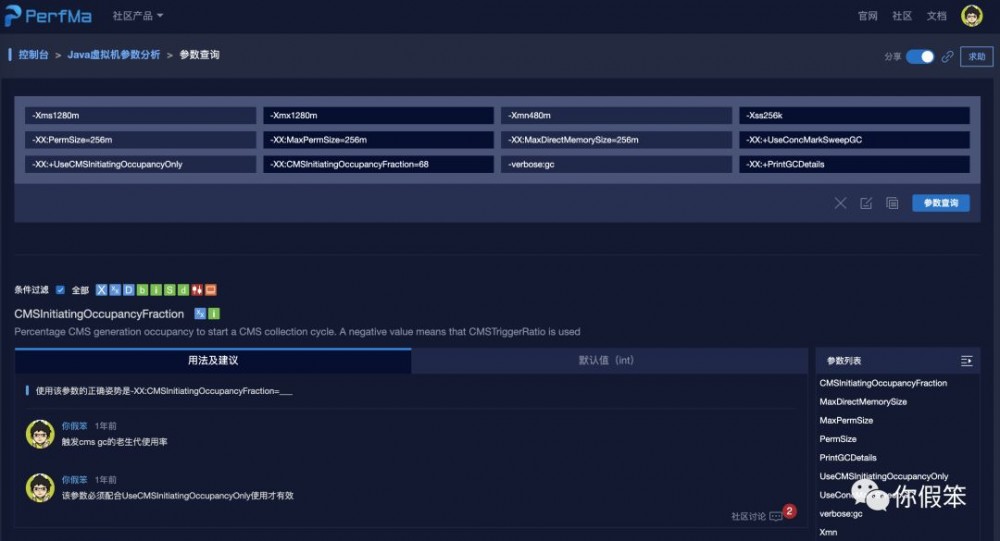The width and height of the screenshot is (1000, 541).
Task: Toggle the green d filter icon
Action: coord(183,290)
